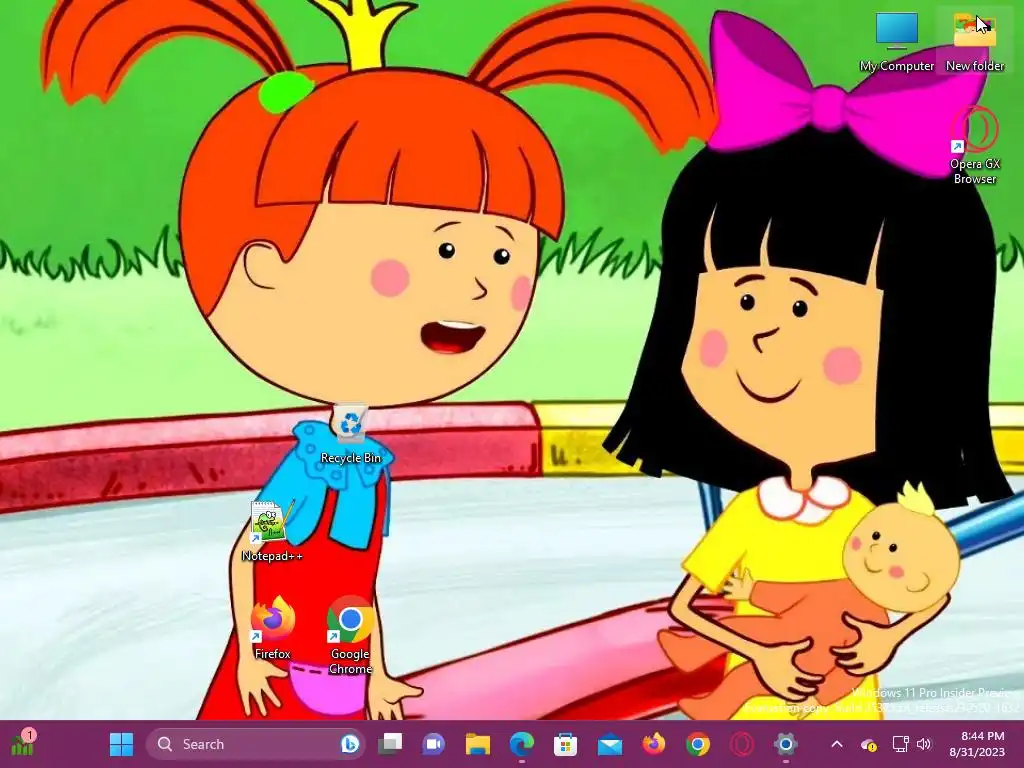1024x768 pixels.
Task: Open the volume speaker tray icon
Action: (x=923, y=744)
